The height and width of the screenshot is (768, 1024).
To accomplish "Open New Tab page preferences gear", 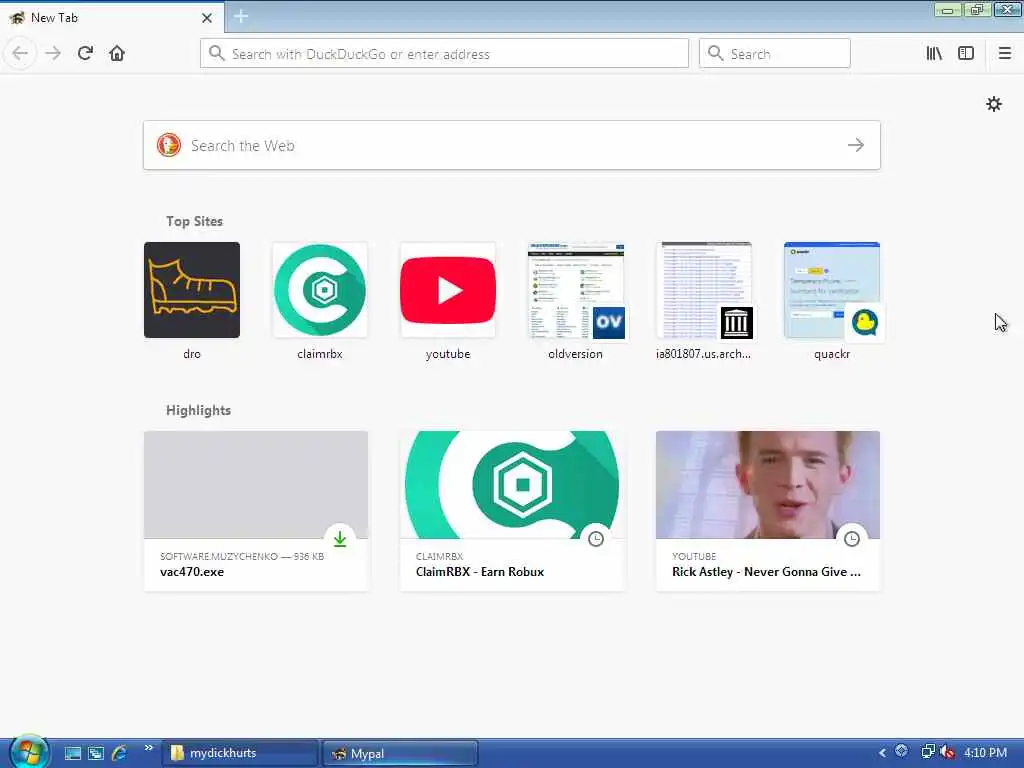I will (x=993, y=104).
